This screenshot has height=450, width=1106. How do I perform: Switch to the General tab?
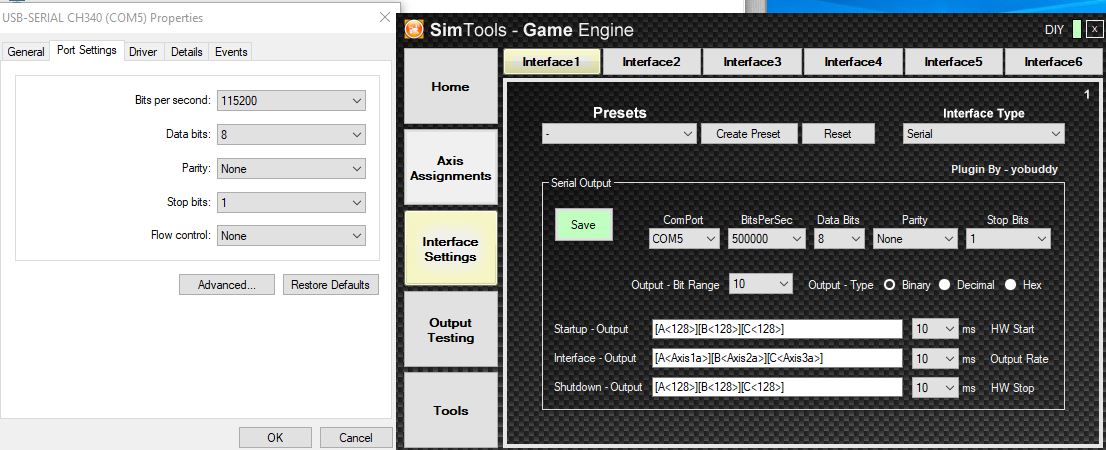(x=26, y=52)
